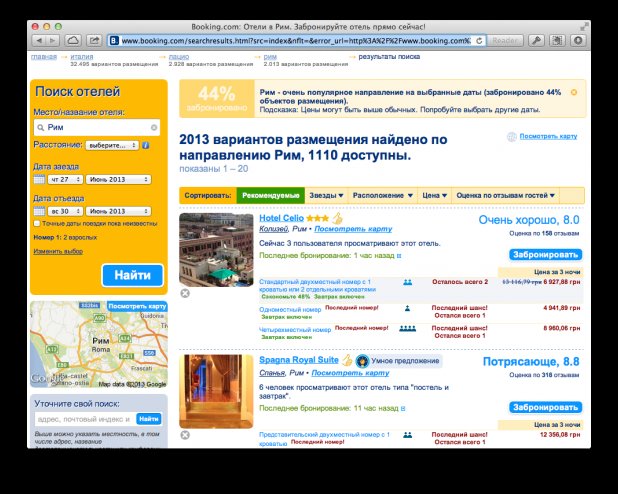Click Забронировать for Spagna Royal Suite
The image size is (618, 494).
[545, 408]
